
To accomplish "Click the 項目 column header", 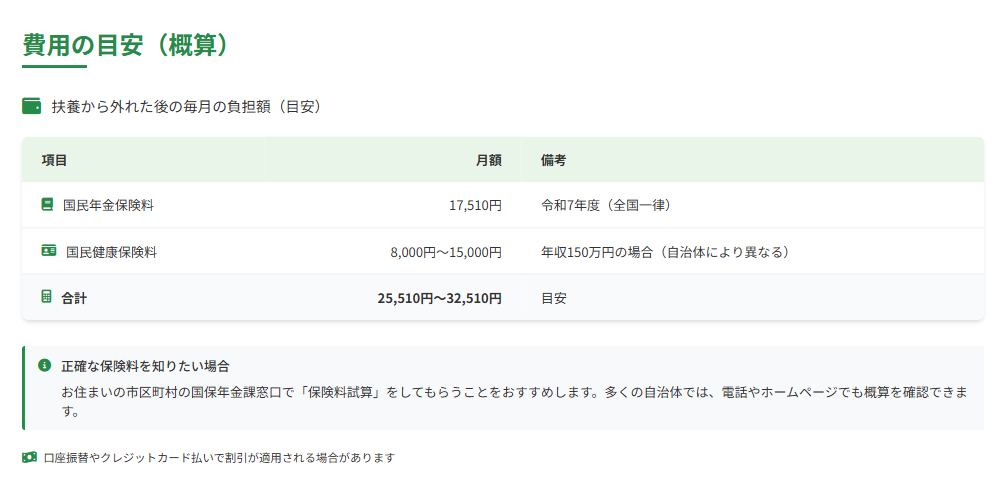I will (x=54, y=160).
